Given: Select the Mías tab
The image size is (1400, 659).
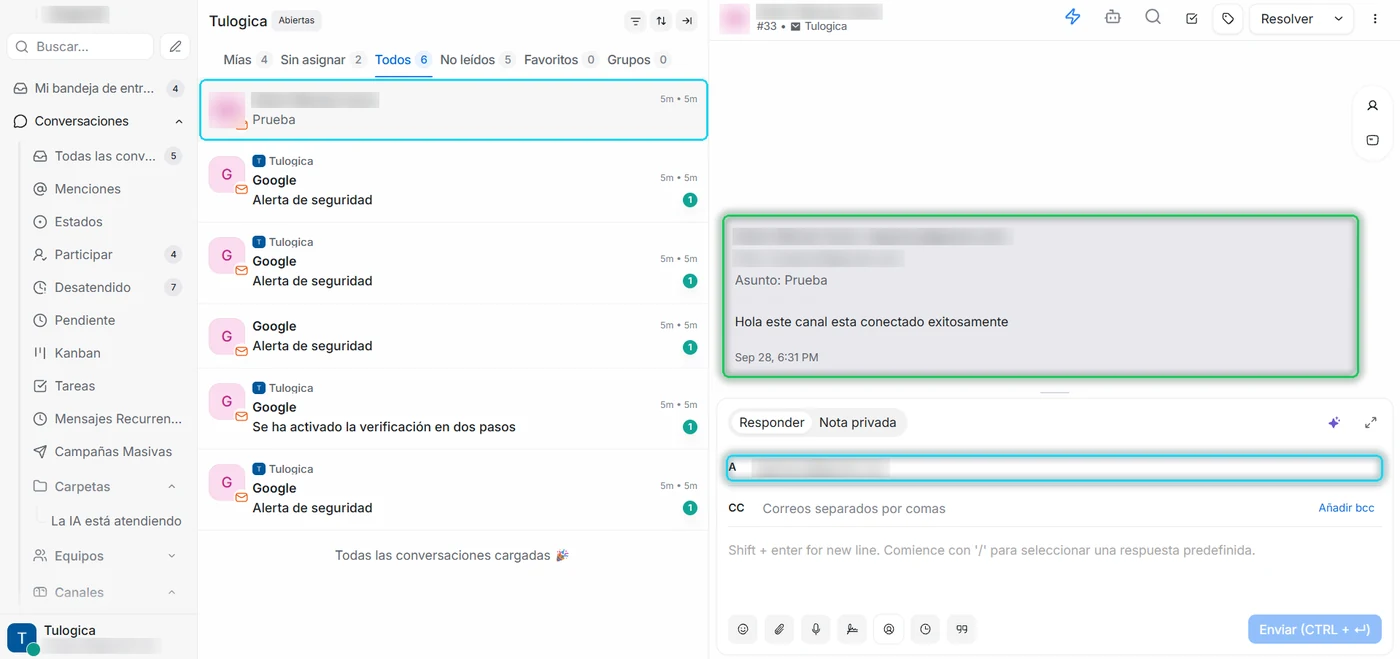Looking at the screenshot, I should point(246,60).
